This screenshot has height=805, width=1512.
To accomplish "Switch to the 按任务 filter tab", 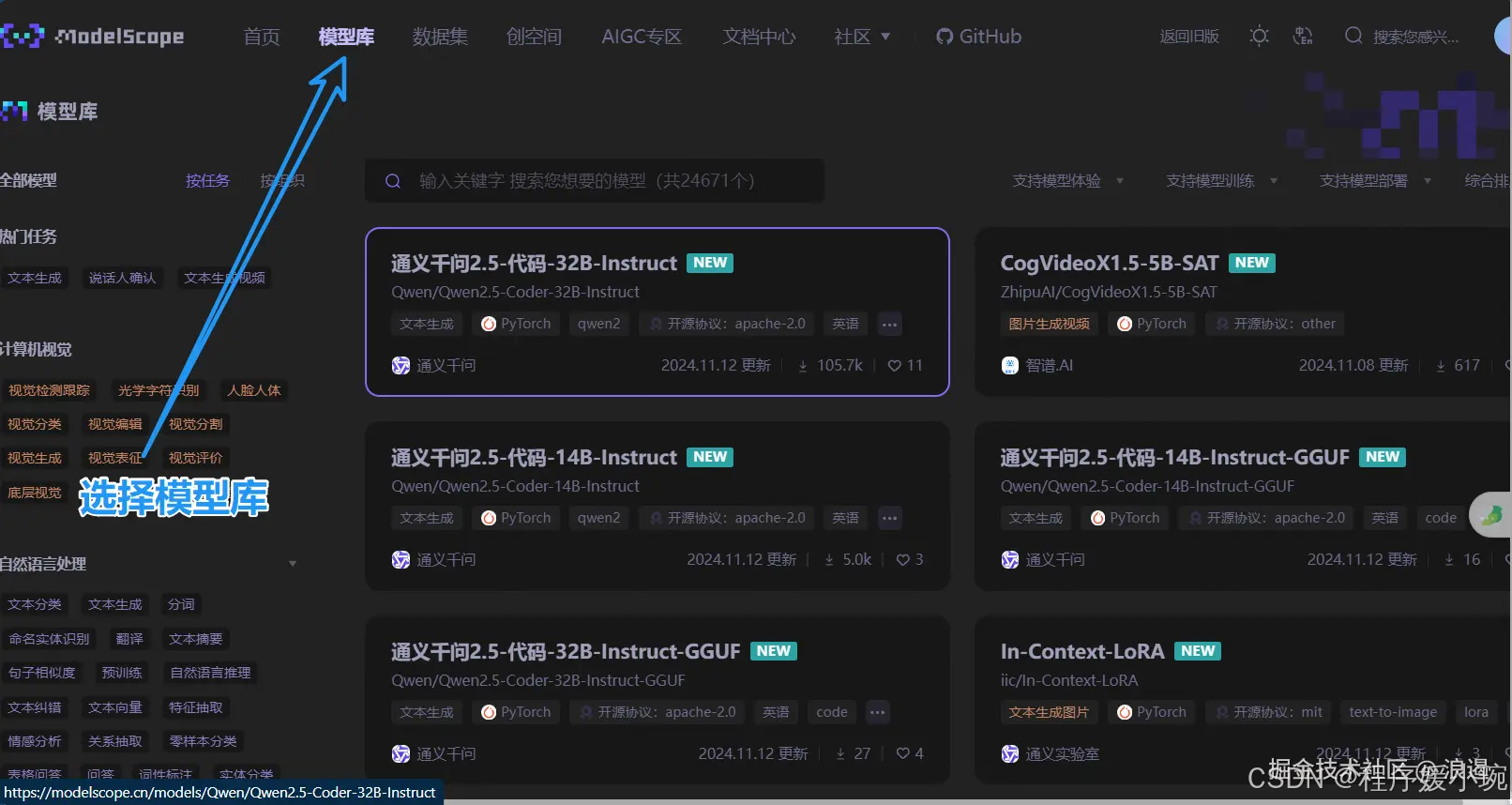I will pyautogui.click(x=207, y=181).
